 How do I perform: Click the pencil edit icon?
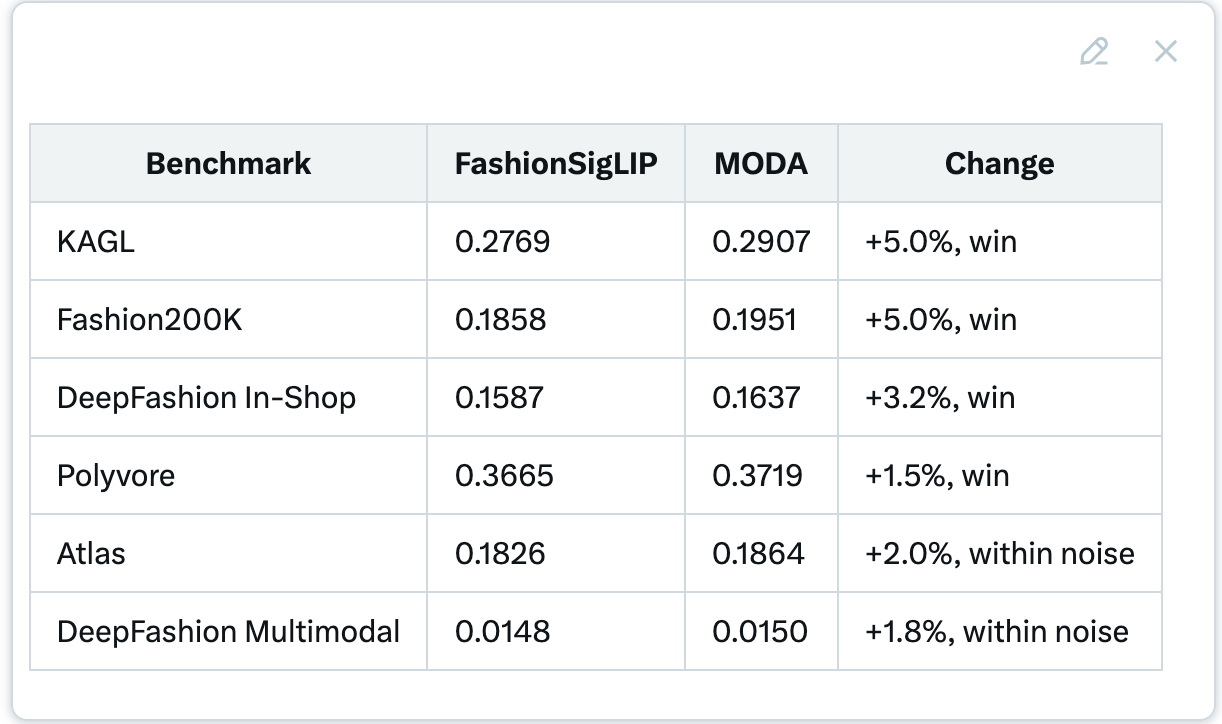point(1094,51)
